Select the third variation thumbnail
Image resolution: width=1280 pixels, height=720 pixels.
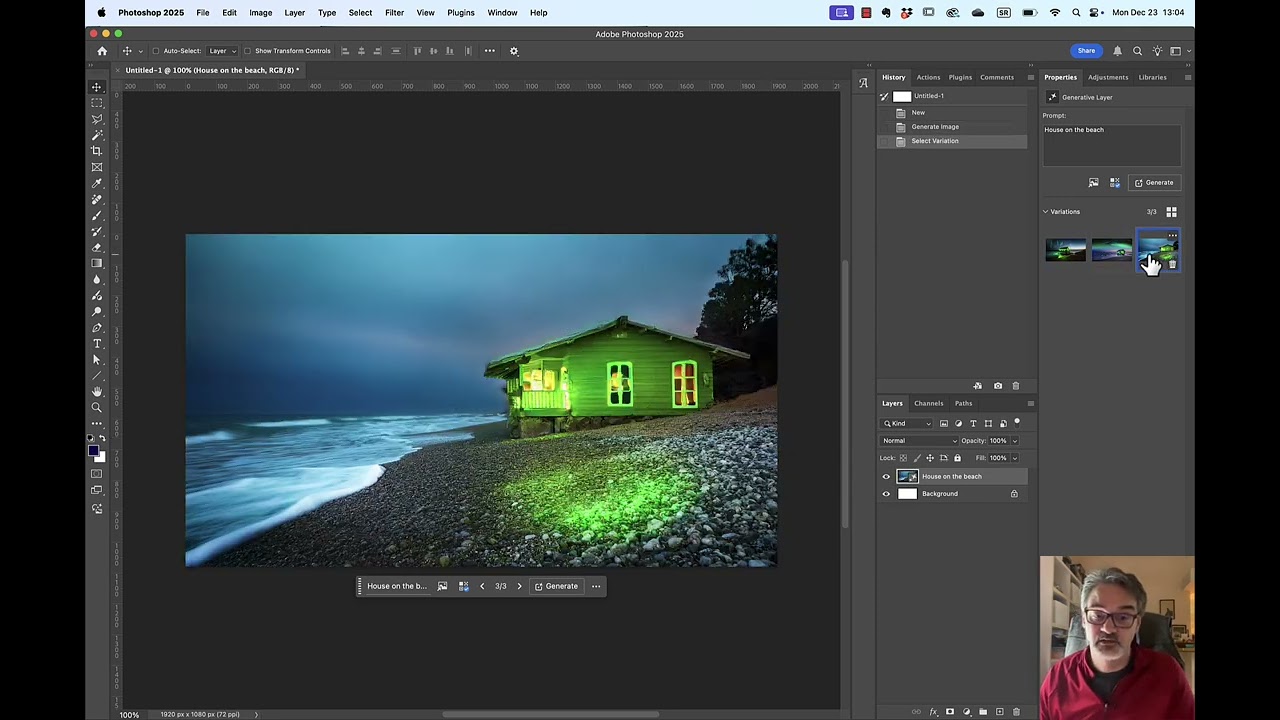tap(1157, 250)
